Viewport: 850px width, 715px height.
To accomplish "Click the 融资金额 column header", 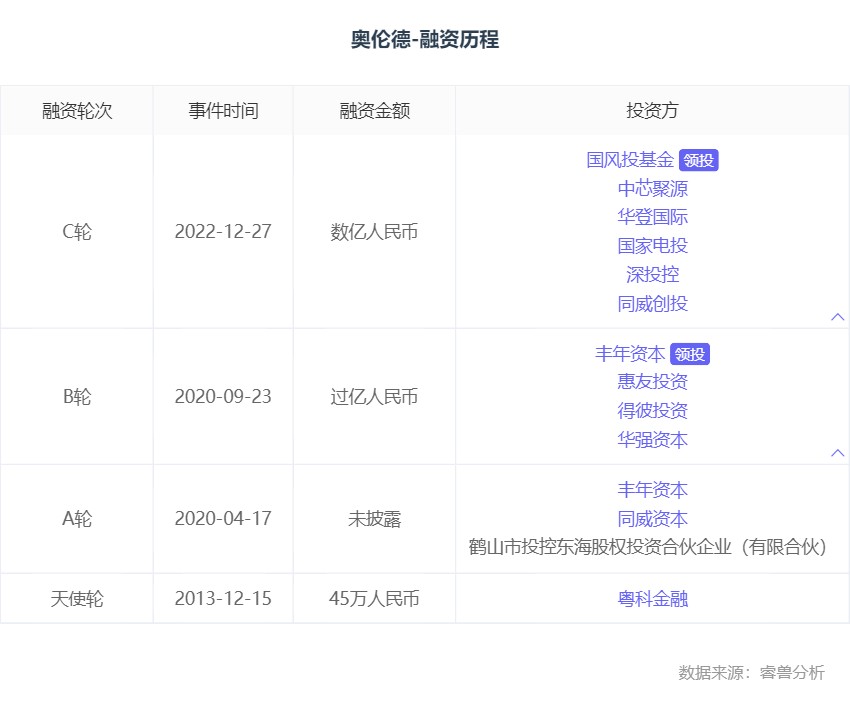I will [x=375, y=111].
